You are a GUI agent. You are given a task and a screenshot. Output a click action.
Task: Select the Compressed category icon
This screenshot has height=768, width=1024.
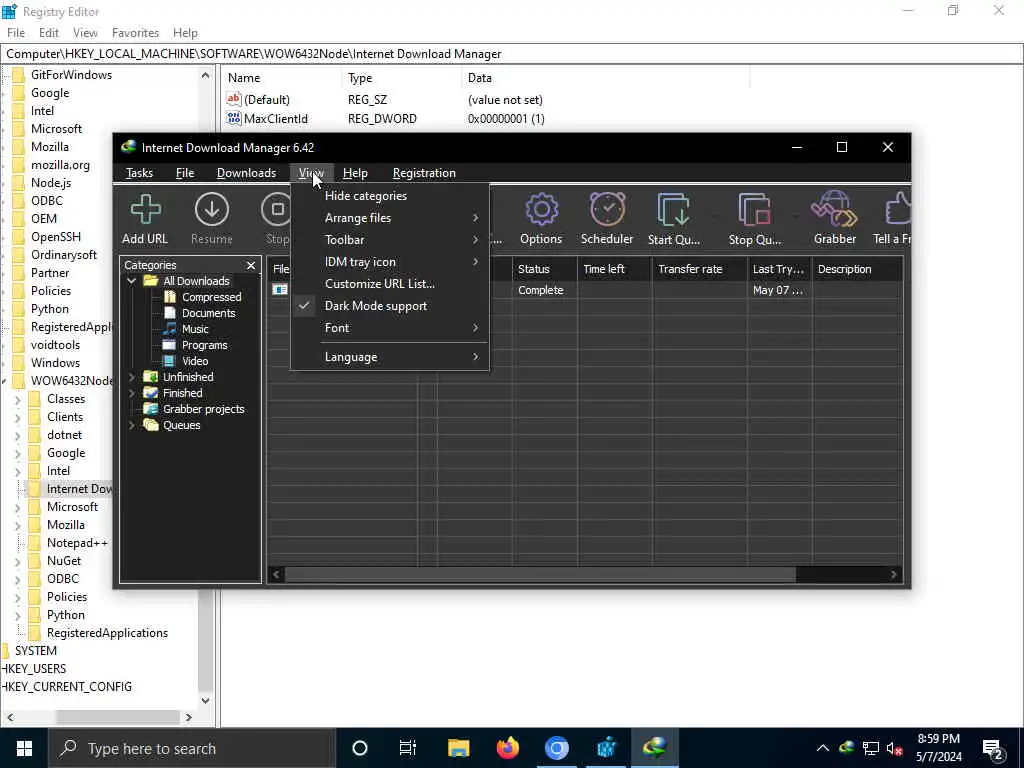[170, 297]
